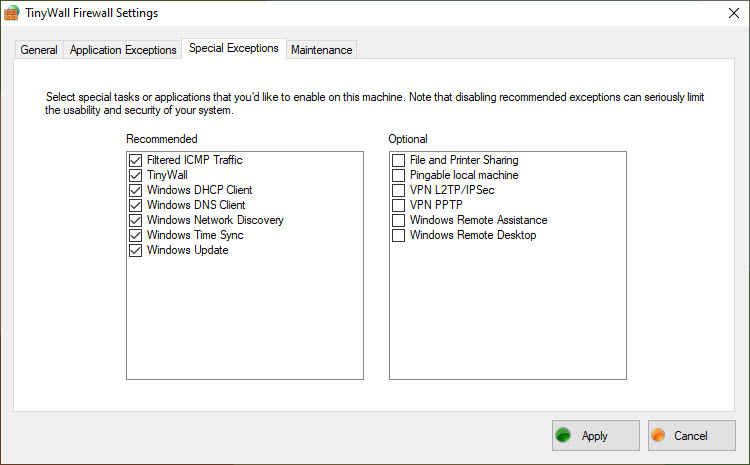Click the instruction text about special tasks
The image size is (750, 465).
(375, 103)
